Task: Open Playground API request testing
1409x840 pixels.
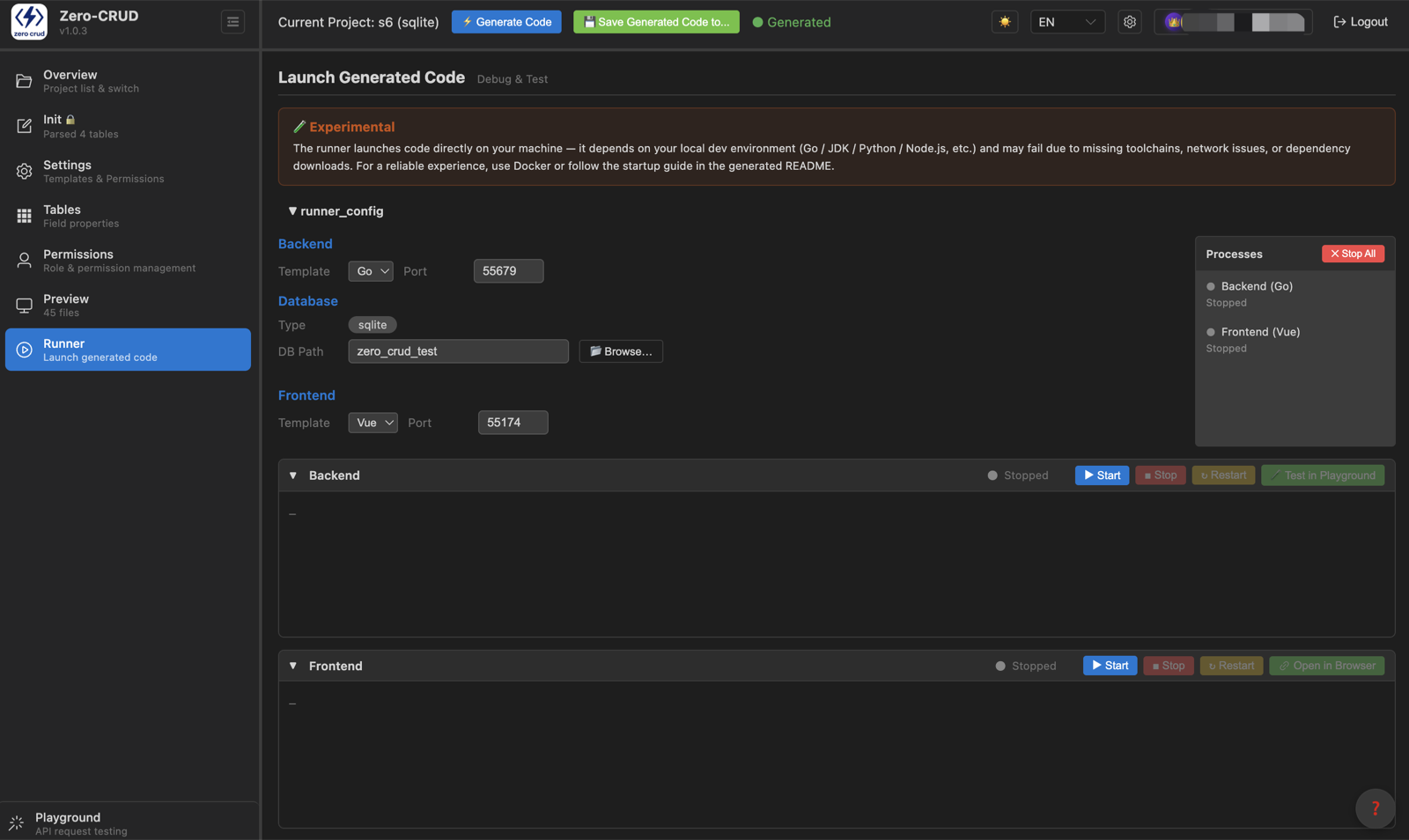Action: [x=128, y=823]
